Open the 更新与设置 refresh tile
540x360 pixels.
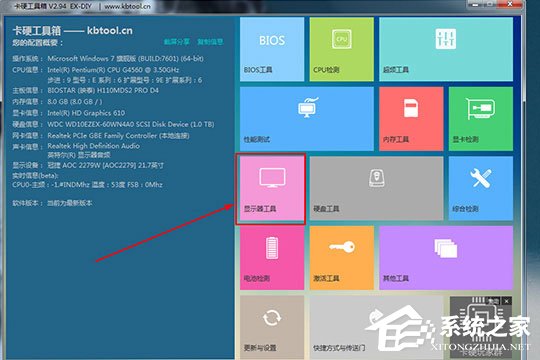272,327
